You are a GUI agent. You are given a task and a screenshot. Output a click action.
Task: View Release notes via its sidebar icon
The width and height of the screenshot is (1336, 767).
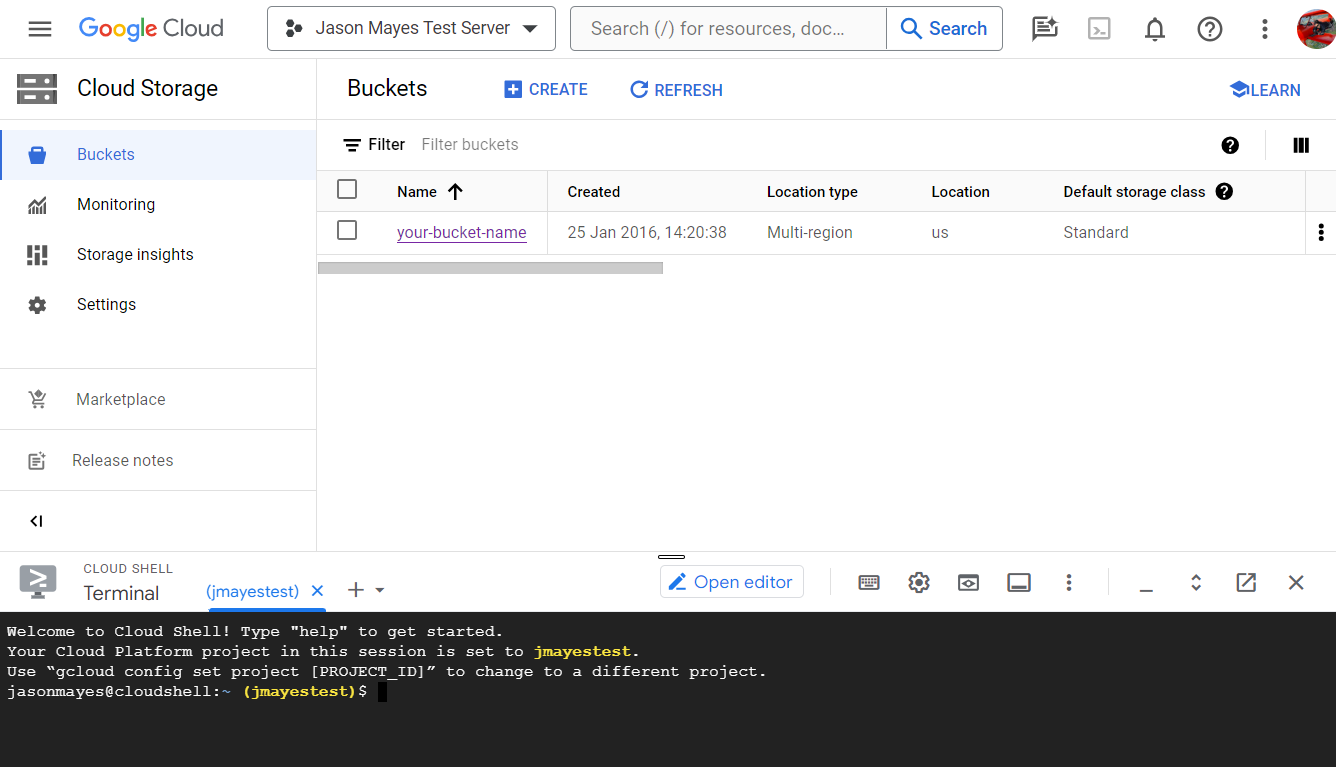click(x=37, y=460)
